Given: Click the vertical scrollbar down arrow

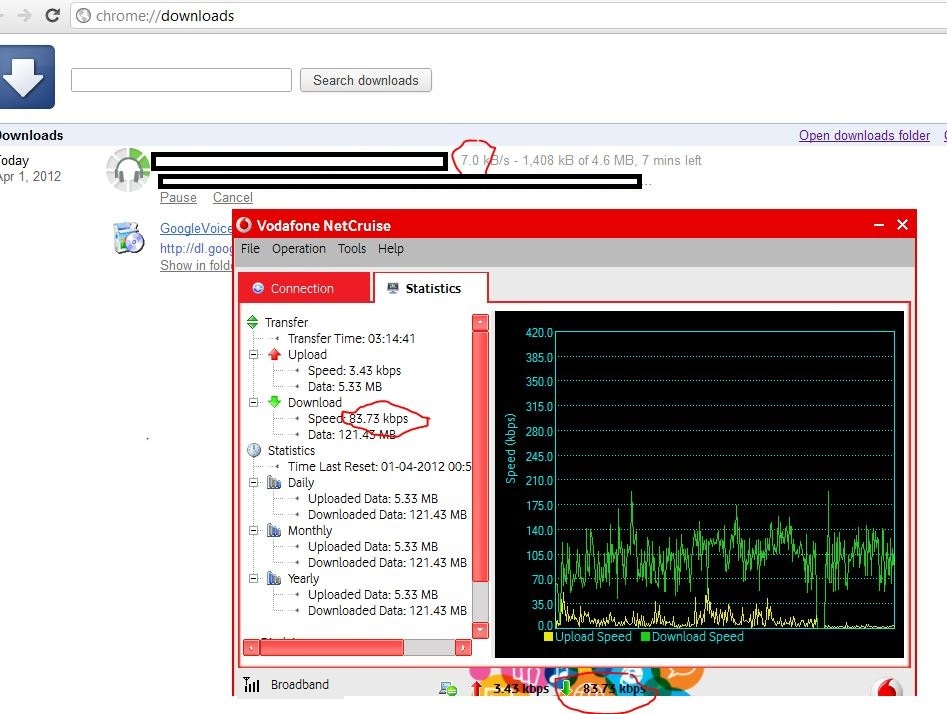Looking at the screenshot, I should point(480,630).
